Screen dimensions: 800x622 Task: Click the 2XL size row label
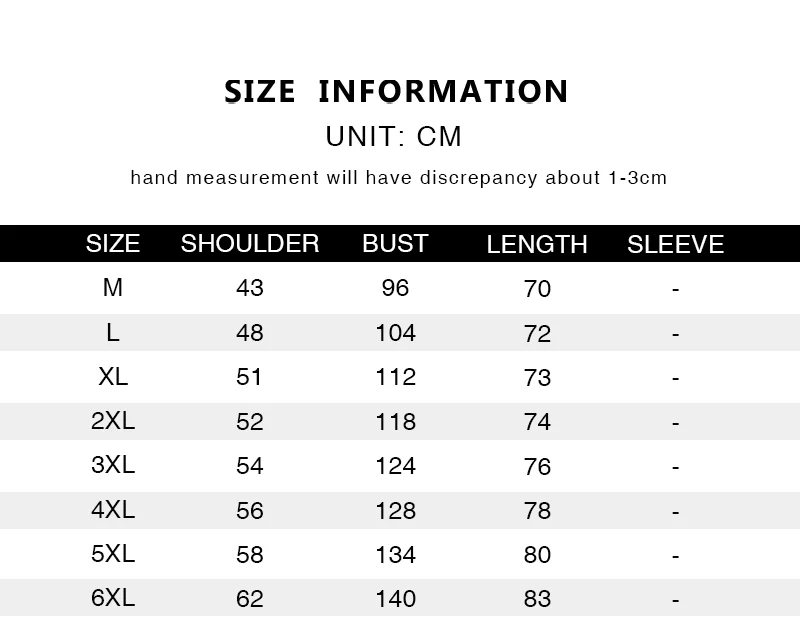point(113,421)
